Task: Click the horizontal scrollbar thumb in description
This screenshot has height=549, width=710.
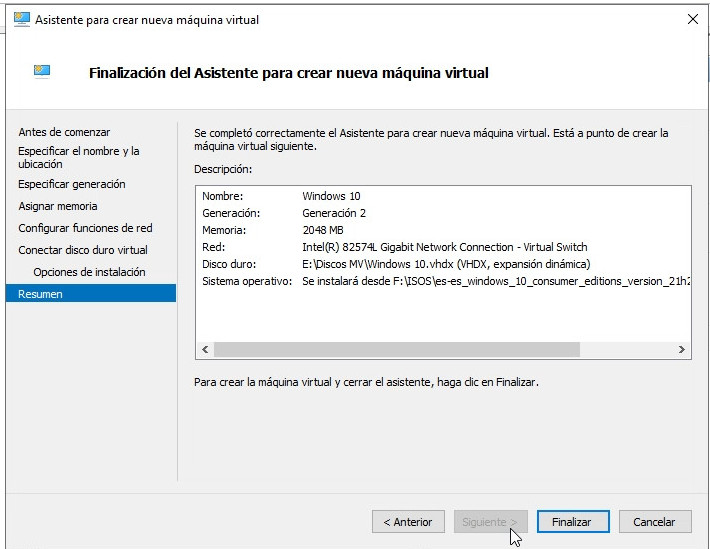Action: 396,350
